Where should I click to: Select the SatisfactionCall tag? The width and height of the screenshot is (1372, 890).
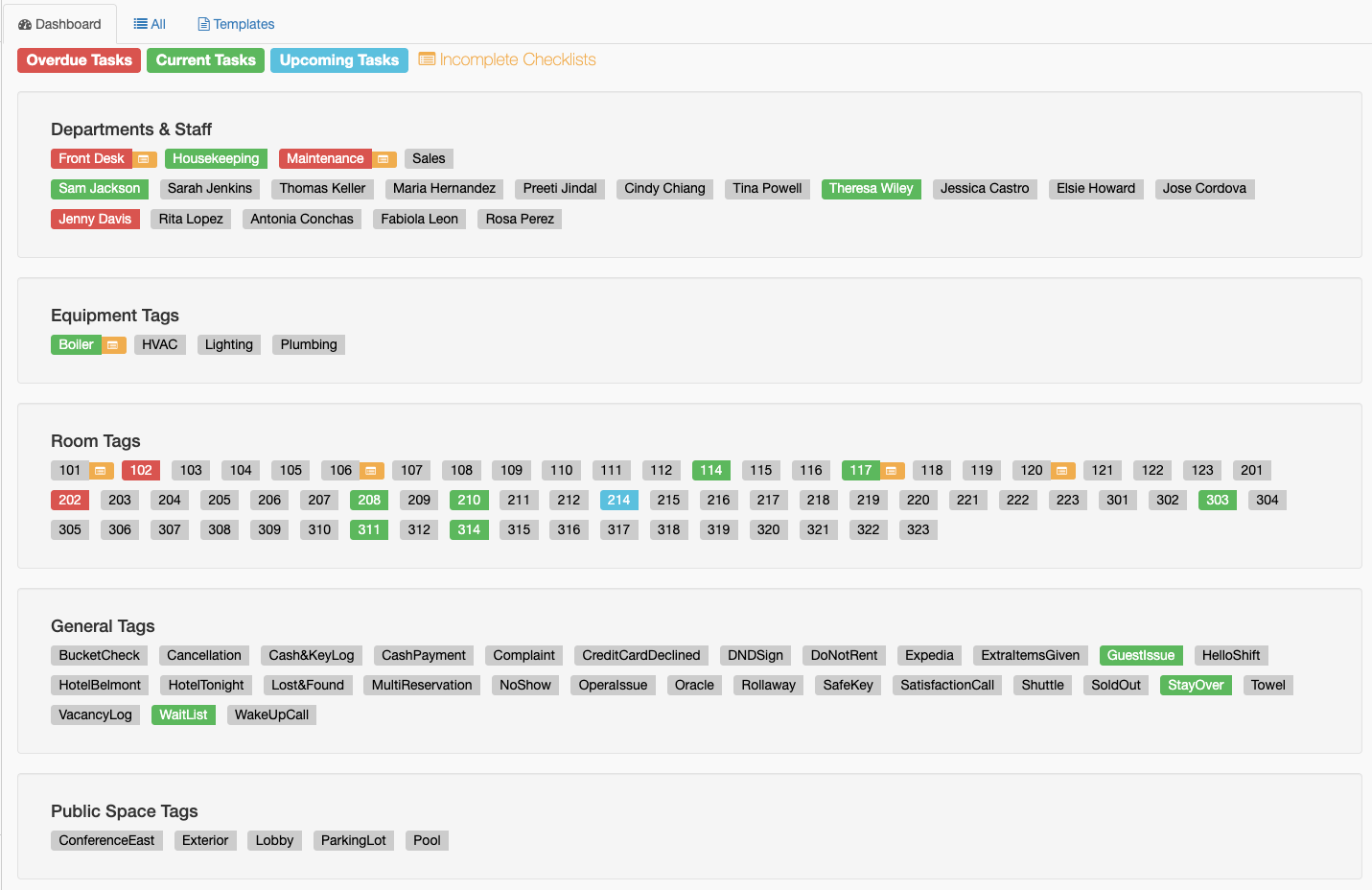pos(947,686)
